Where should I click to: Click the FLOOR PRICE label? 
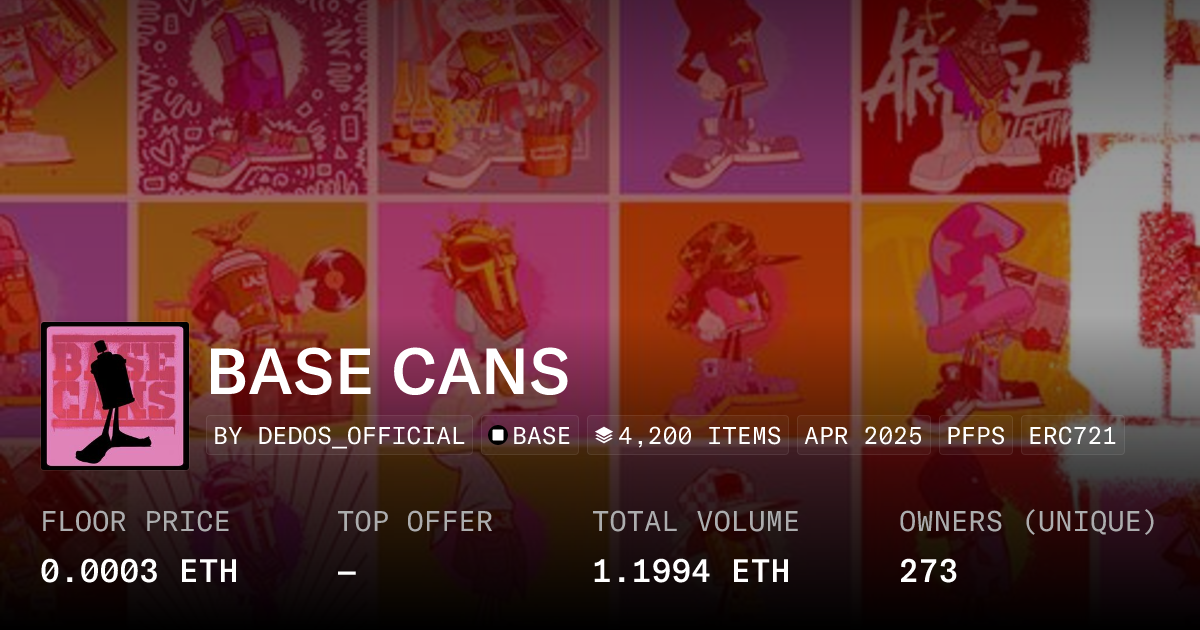[x=135, y=522]
